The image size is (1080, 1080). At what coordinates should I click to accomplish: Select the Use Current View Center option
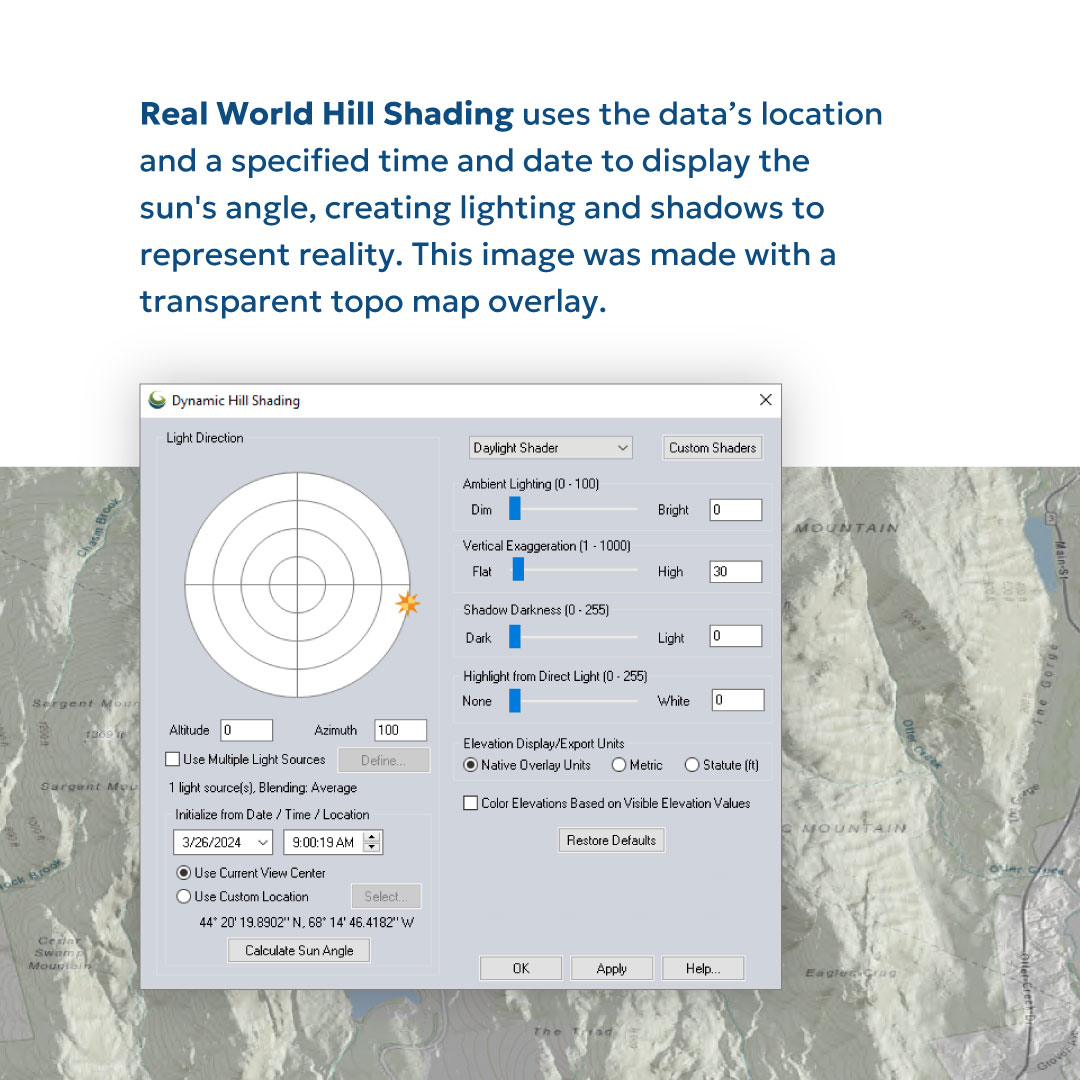pyautogui.click(x=183, y=873)
